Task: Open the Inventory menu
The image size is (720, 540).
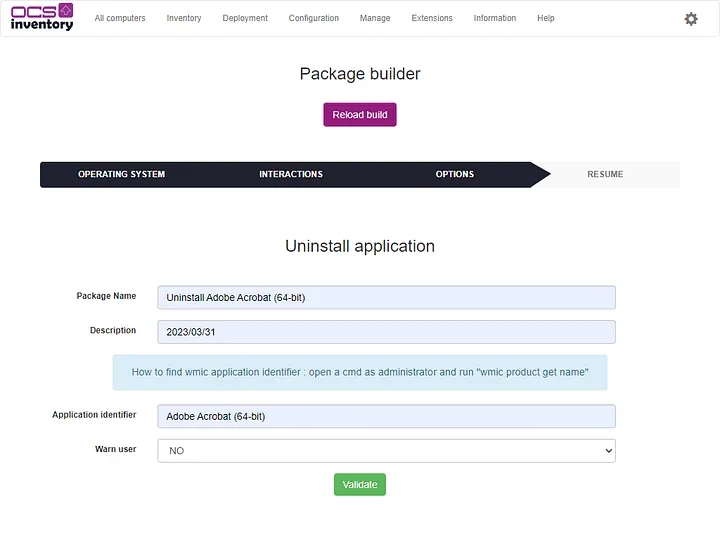Action: 184,18
